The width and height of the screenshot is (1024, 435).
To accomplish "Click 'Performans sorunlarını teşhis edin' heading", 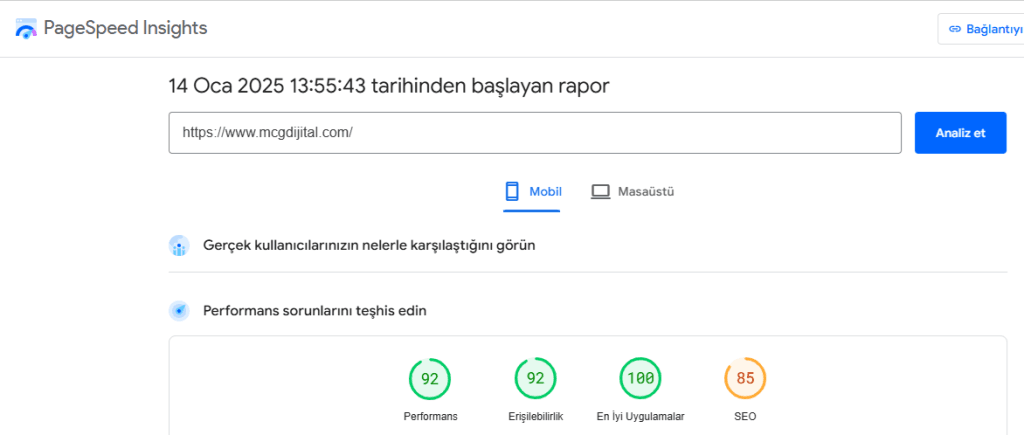I will (315, 311).
